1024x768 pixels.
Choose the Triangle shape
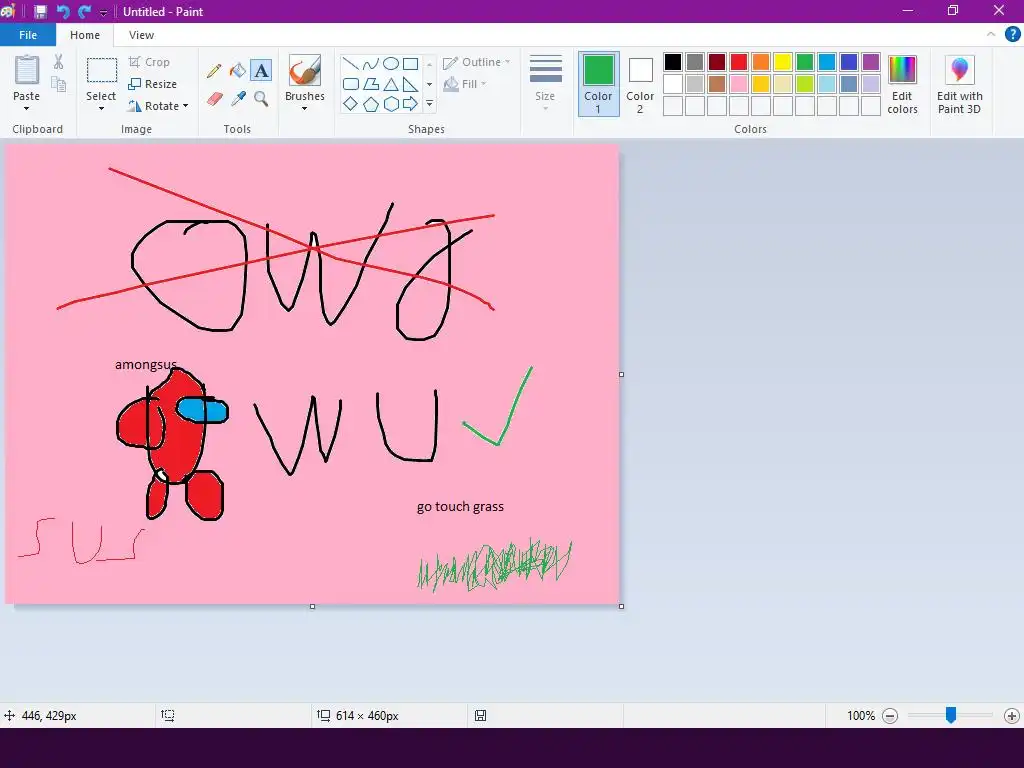391,84
